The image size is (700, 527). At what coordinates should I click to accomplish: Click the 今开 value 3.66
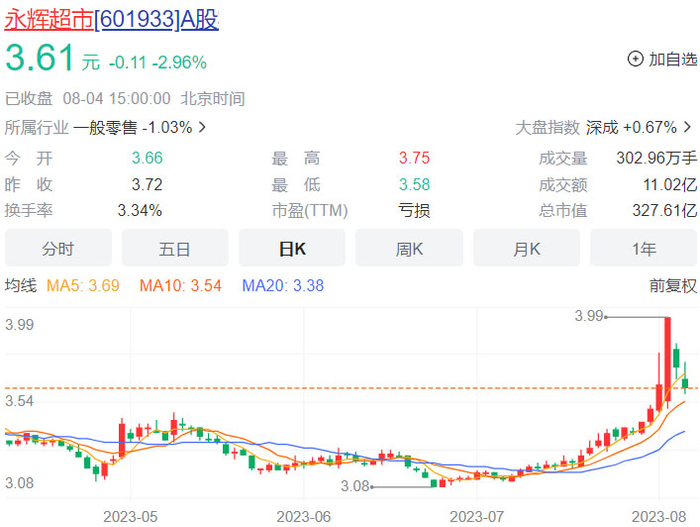(x=147, y=158)
